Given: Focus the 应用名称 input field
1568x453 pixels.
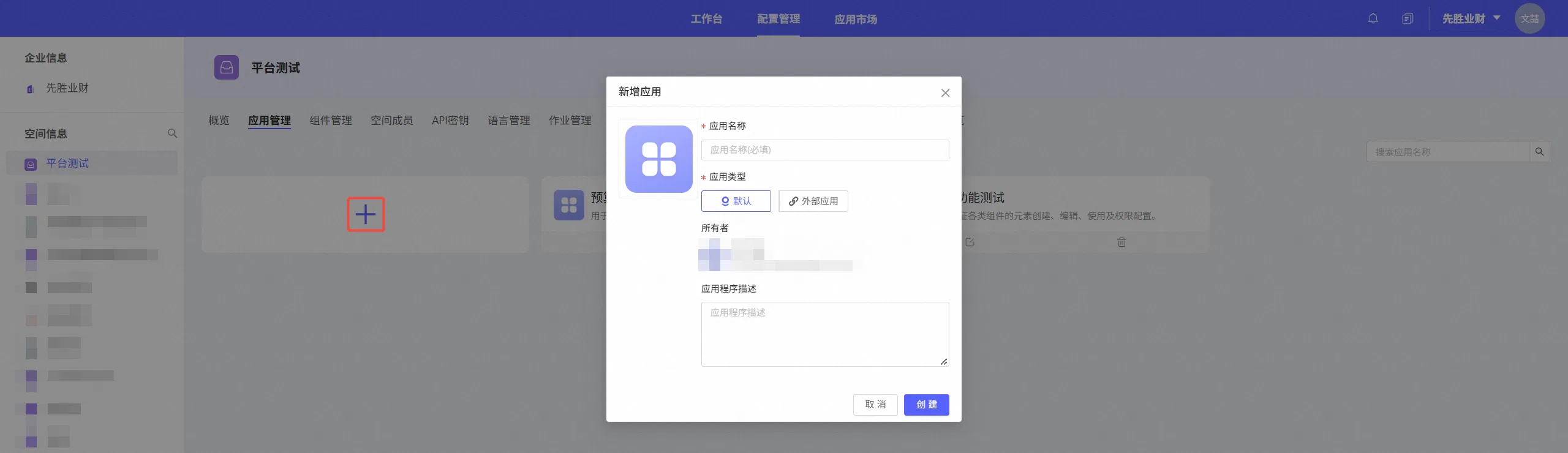Looking at the screenshot, I should pyautogui.click(x=825, y=150).
